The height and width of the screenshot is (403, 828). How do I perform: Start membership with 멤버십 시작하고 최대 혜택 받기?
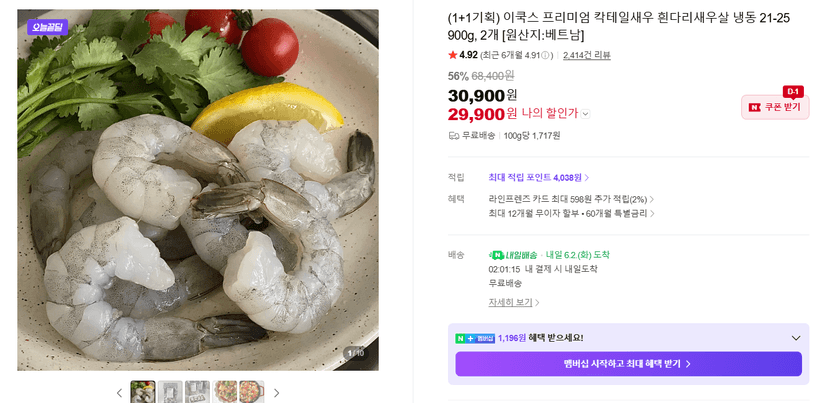tap(628, 364)
